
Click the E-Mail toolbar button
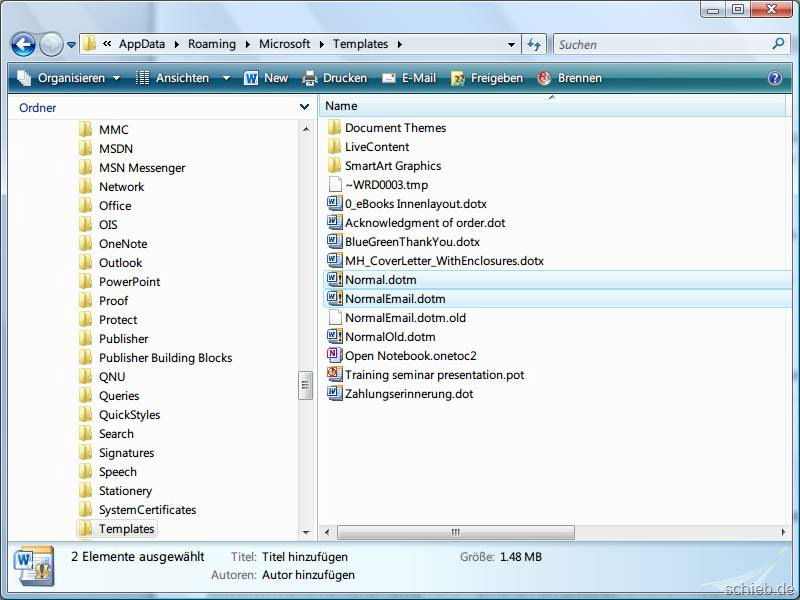coord(409,78)
